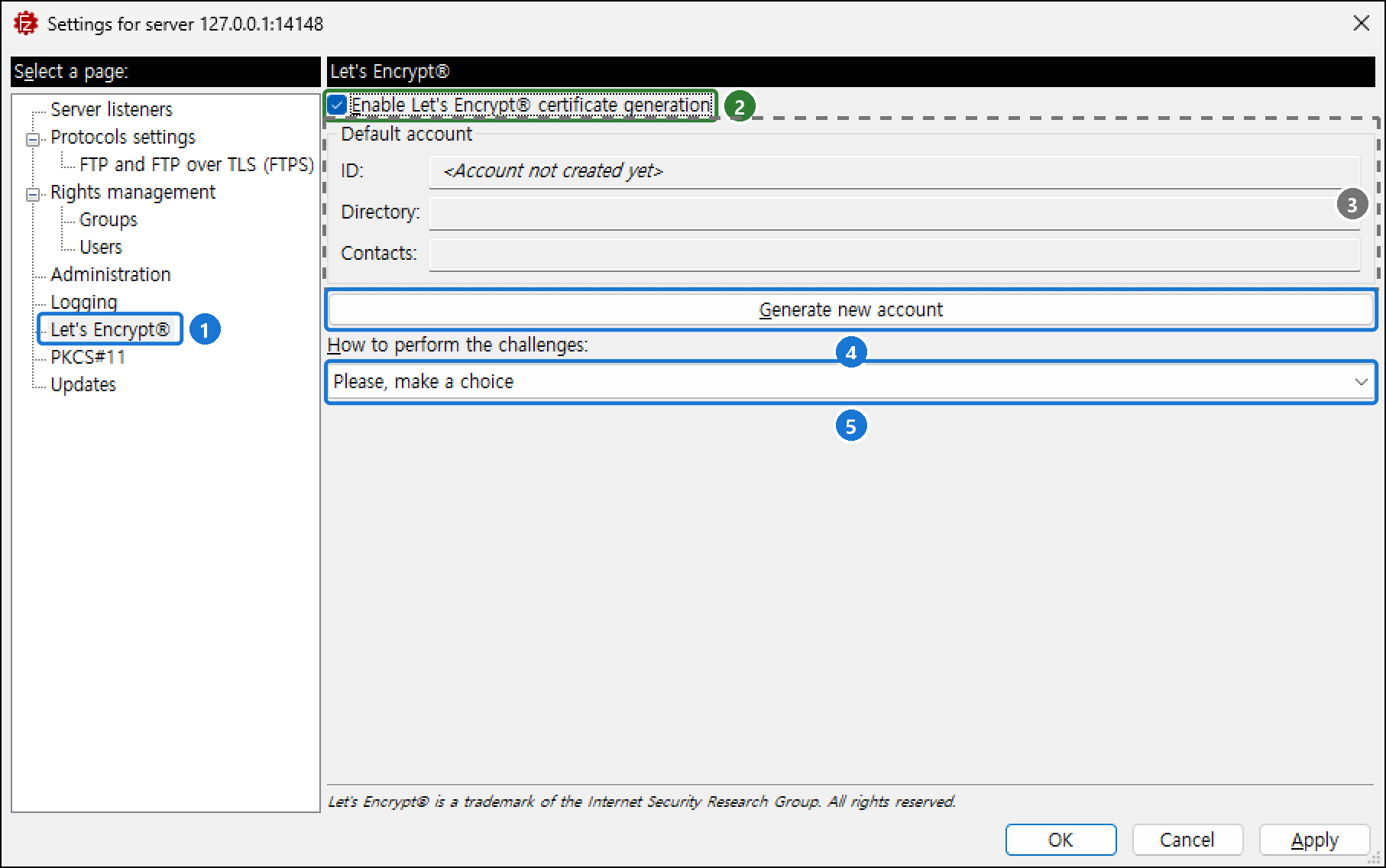Click the FileZilla Server icon in title bar
This screenshot has width=1386, height=868.
(x=25, y=24)
